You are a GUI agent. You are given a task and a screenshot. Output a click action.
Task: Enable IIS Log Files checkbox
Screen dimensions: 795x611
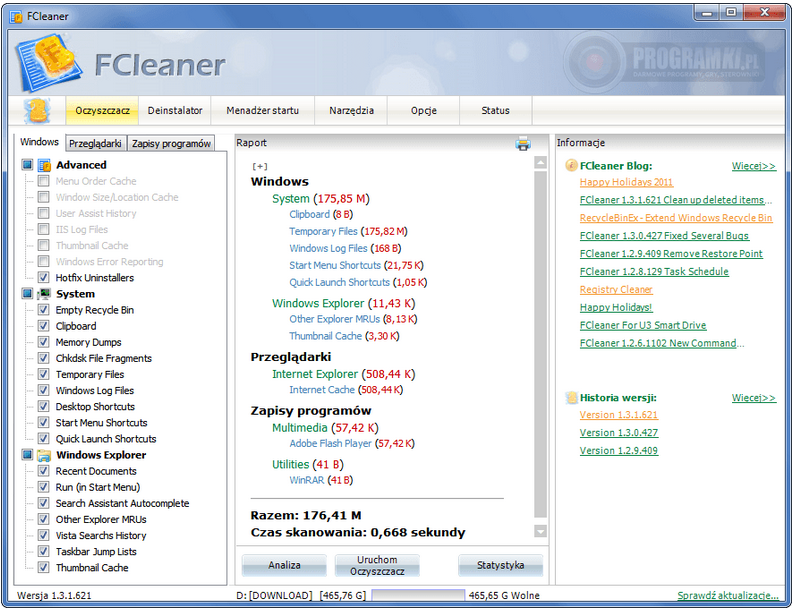click(44, 229)
